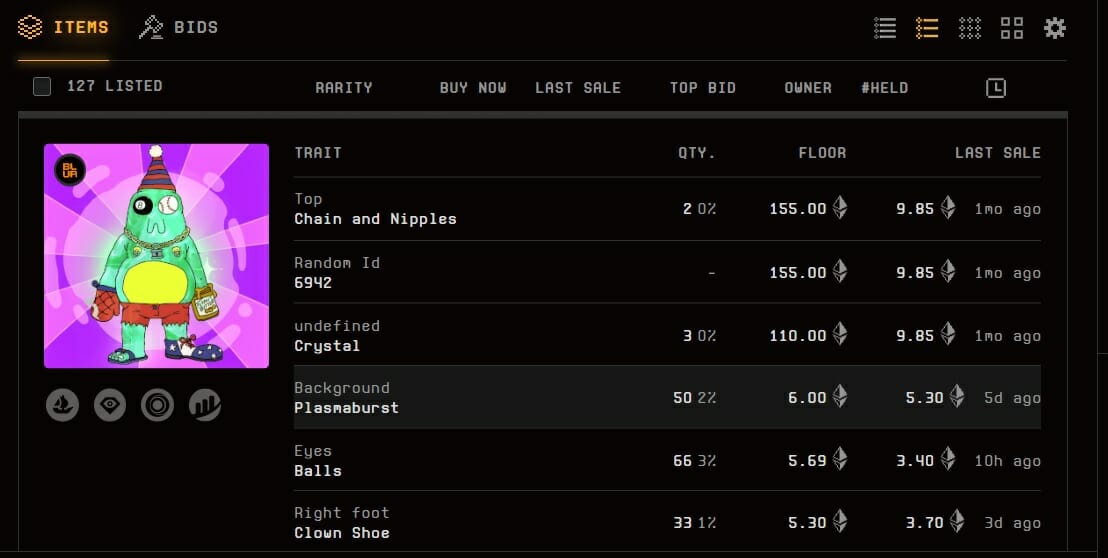Switch to small dotted grid view
1108x558 pixels.
point(970,28)
